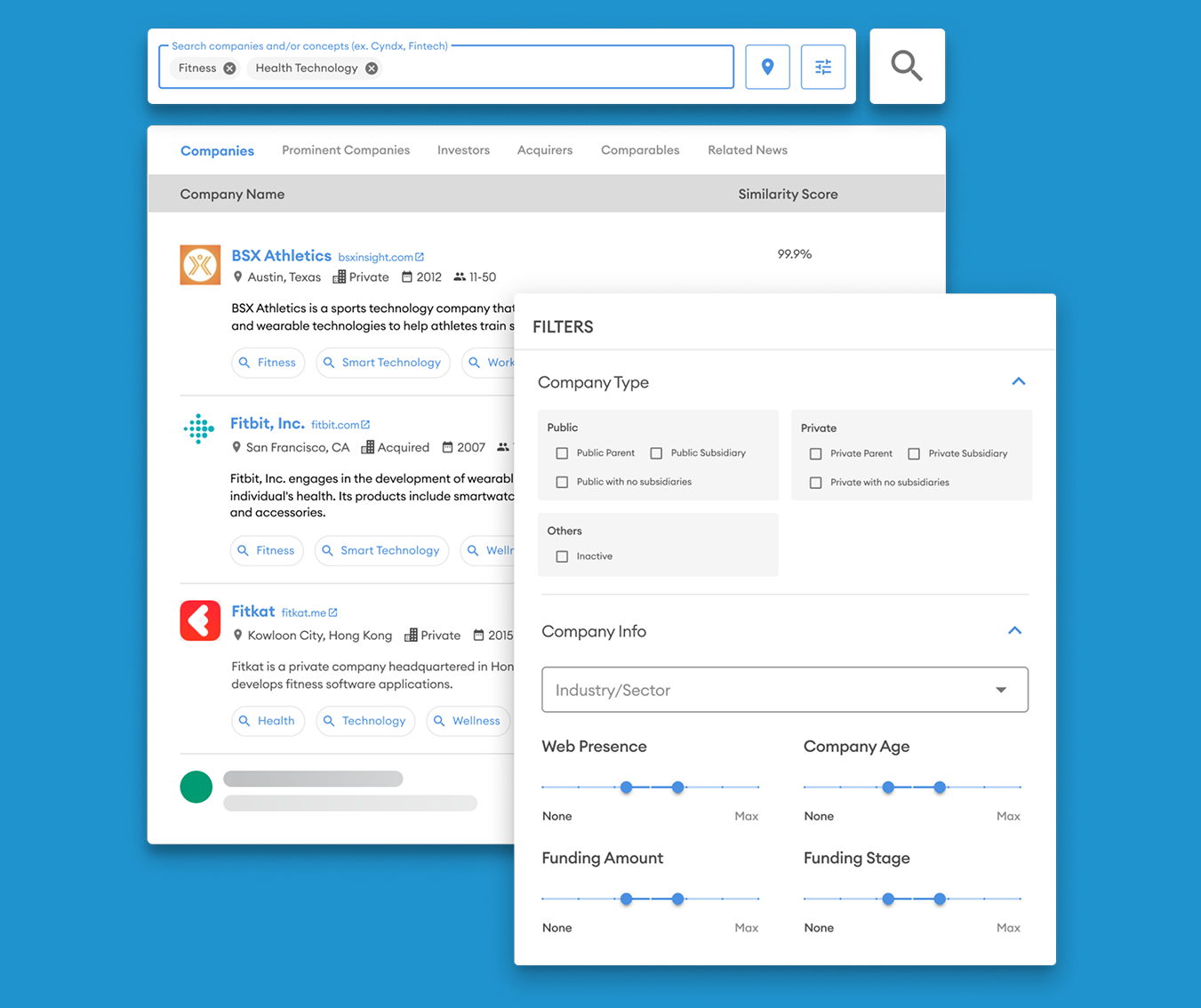
Task: Open the Fitbit, Inc. company page
Action: [267, 423]
